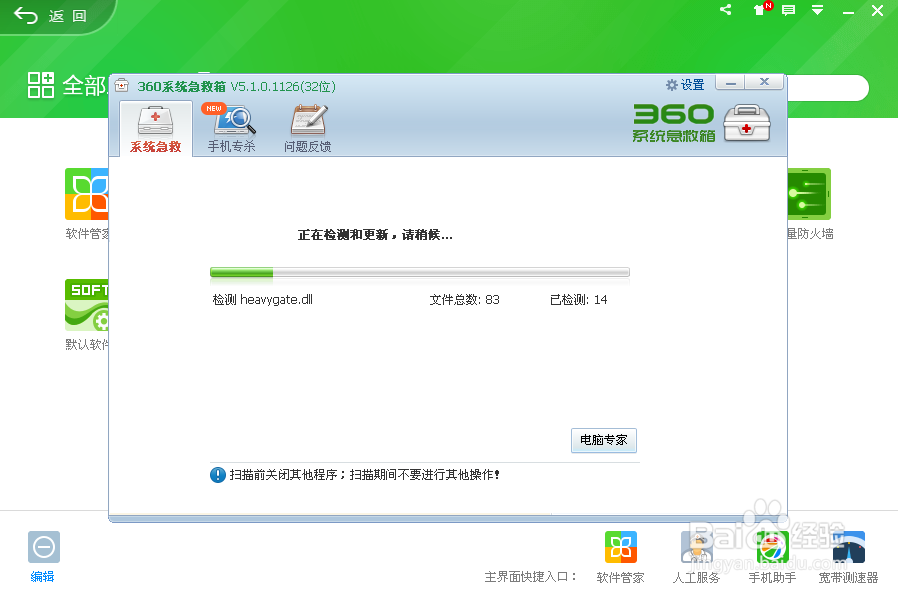
Task: Open the 流量防火墙 tool on the right
Action: click(808, 195)
